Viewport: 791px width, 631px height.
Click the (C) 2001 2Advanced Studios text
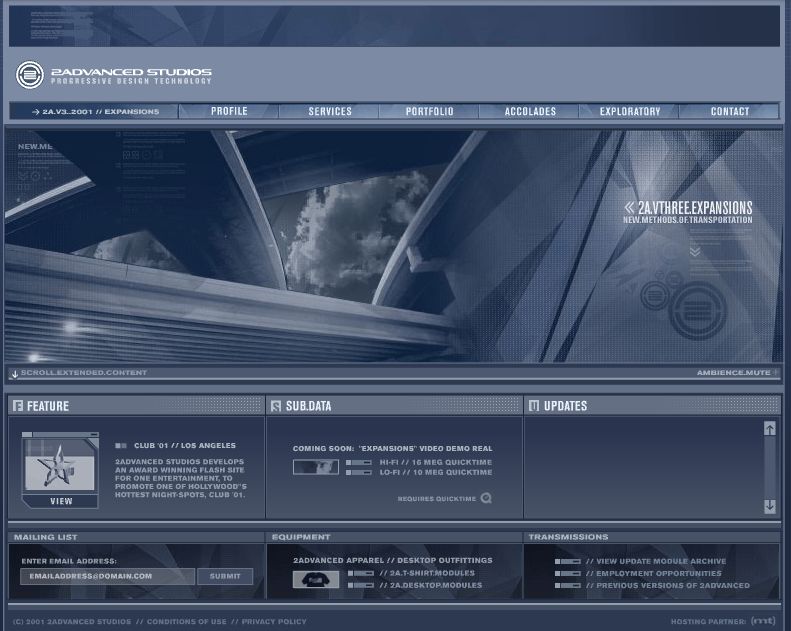pos(72,621)
